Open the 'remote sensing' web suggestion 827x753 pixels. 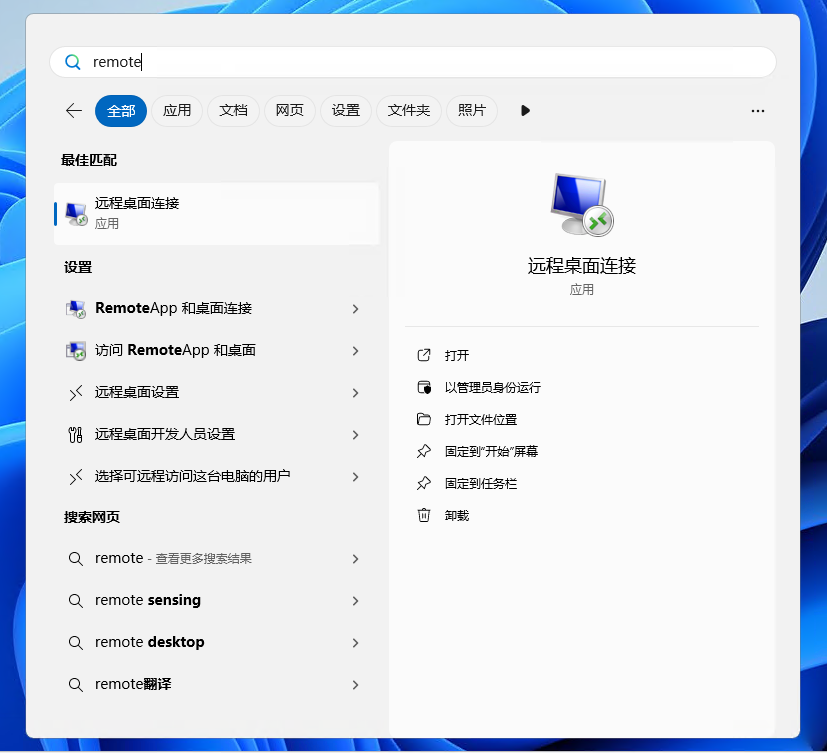148,601
